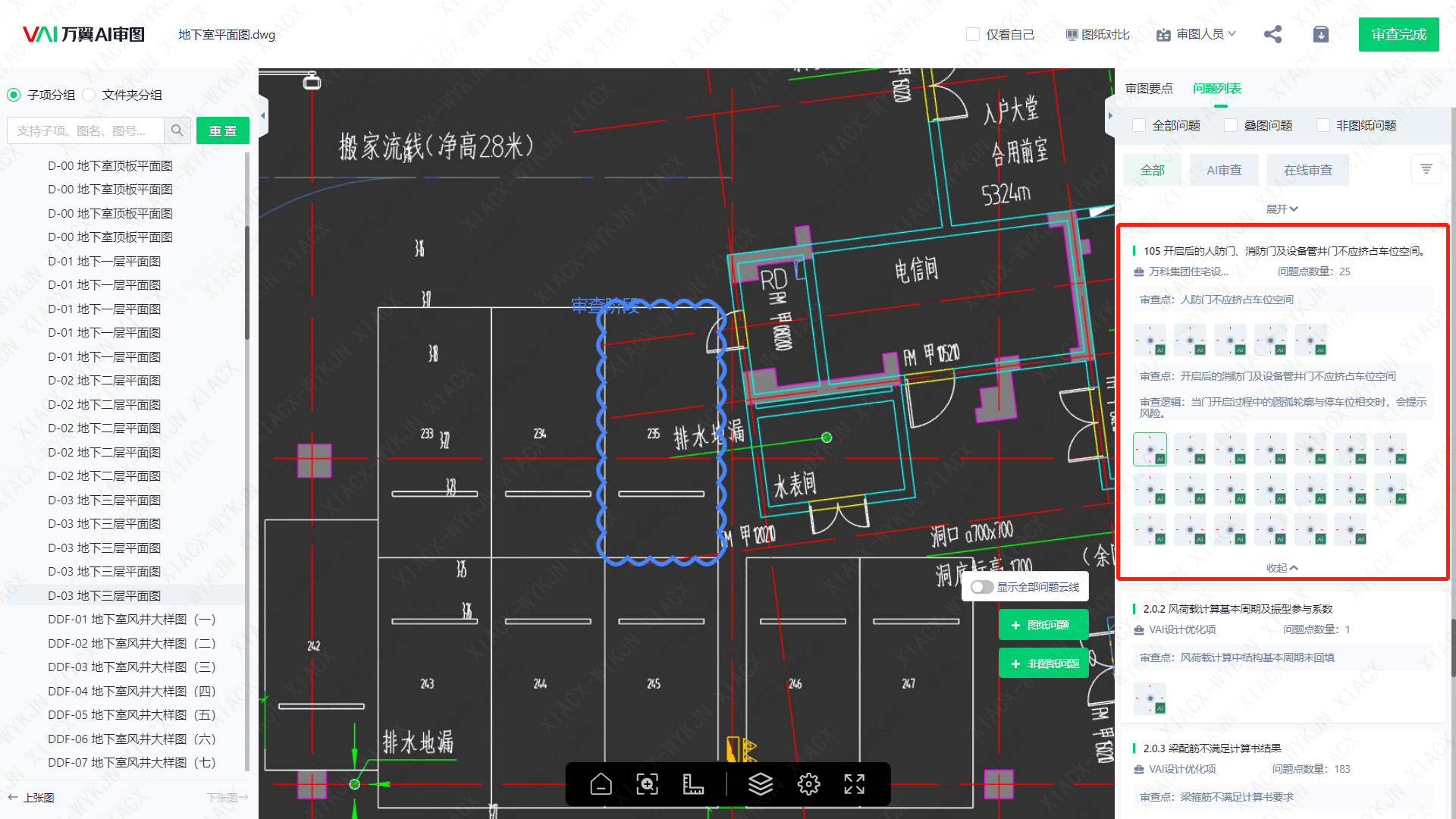
Task: Open the 审图人员 dropdown
Action: (1195, 34)
